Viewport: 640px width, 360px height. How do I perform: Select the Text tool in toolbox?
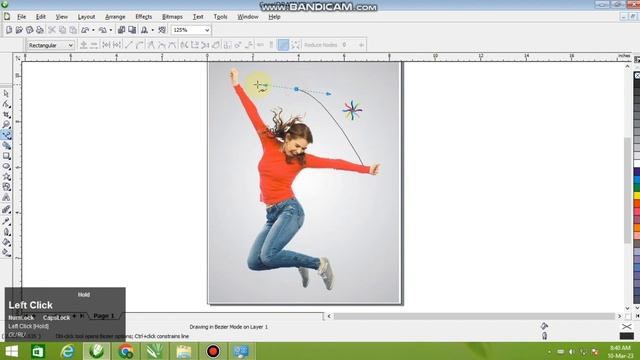click(x=6, y=198)
